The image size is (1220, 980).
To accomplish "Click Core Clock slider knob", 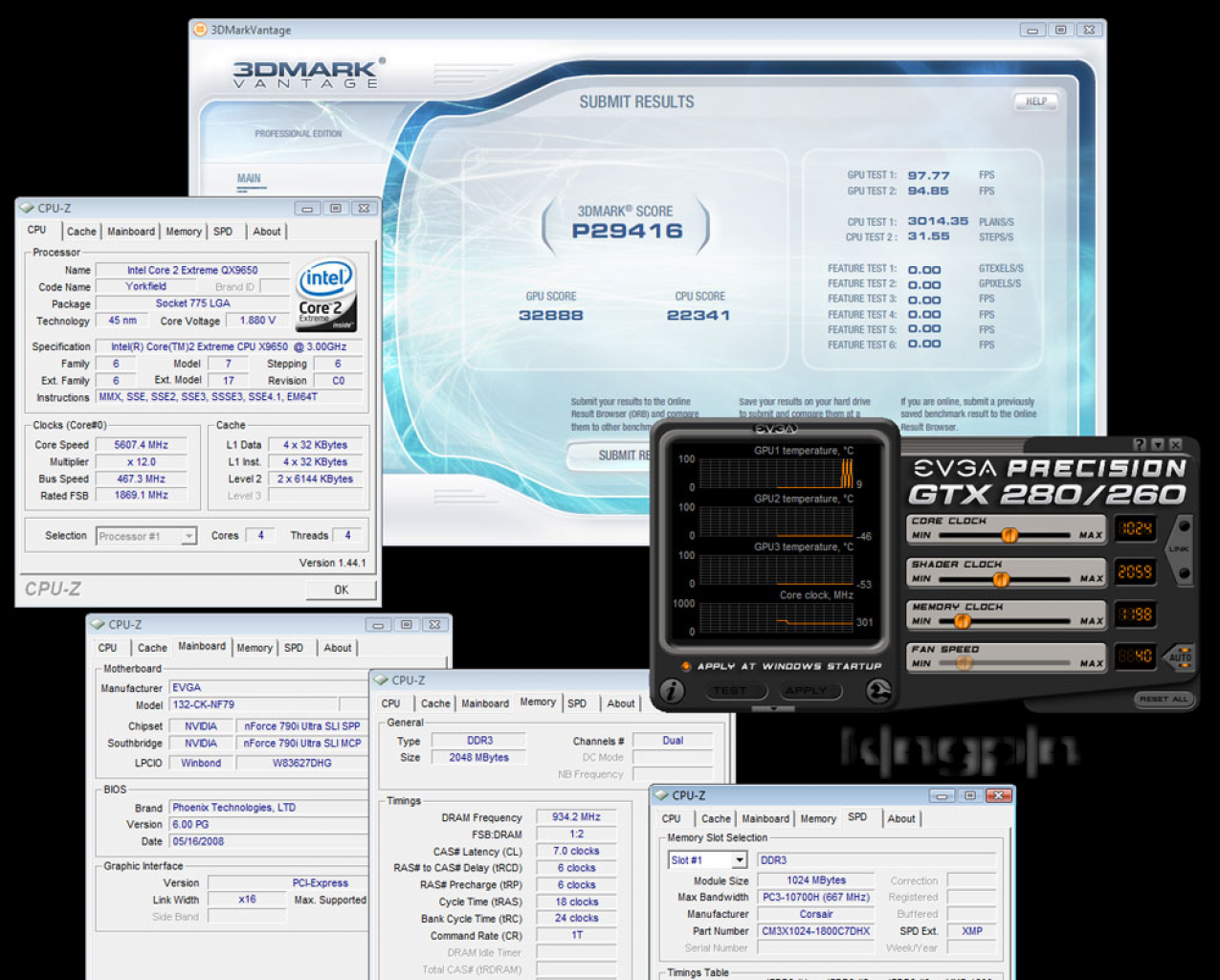I will point(1009,535).
